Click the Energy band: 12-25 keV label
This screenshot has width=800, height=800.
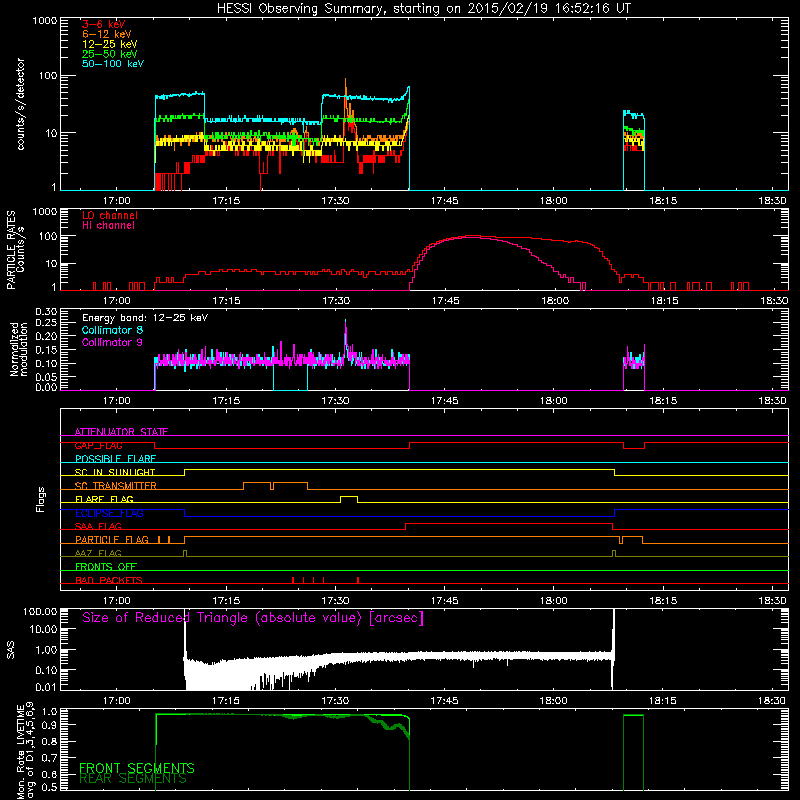[x=145, y=318]
